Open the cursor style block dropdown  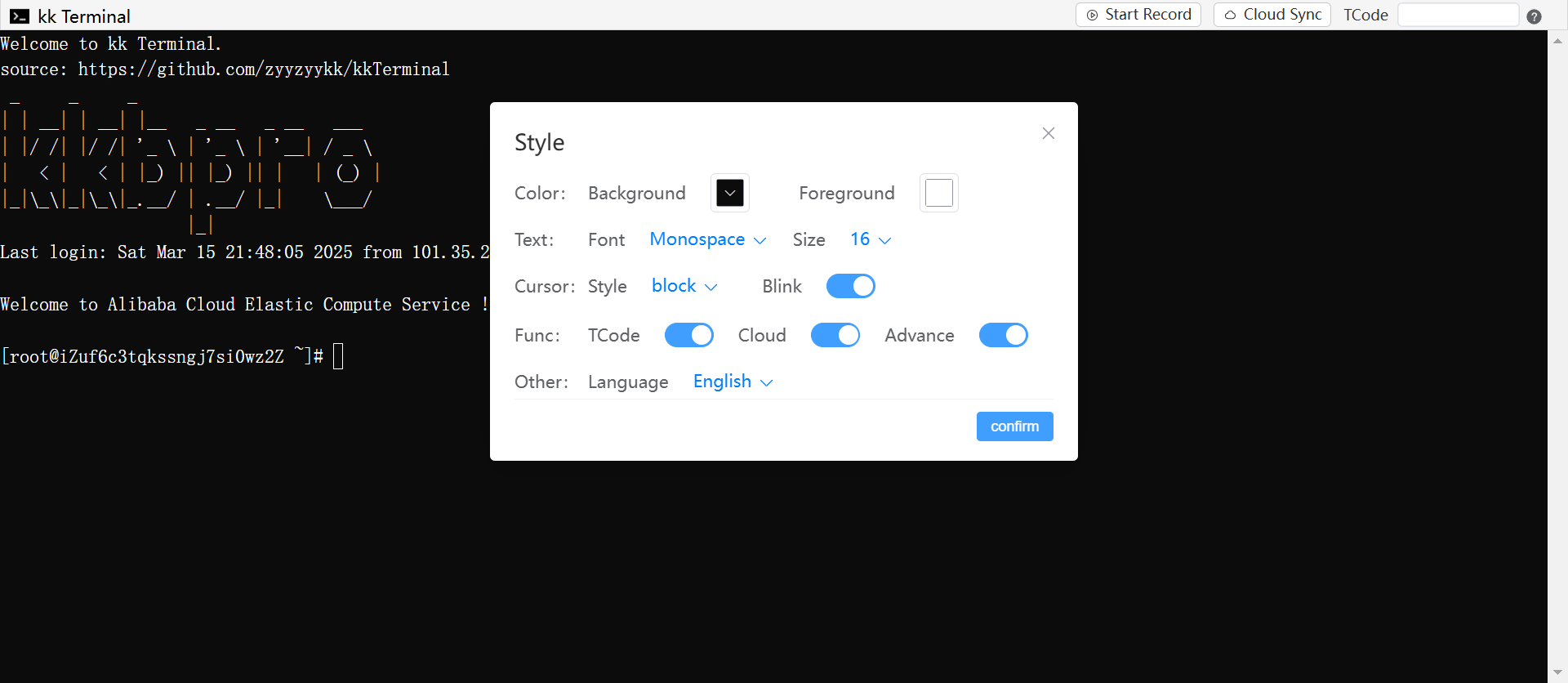pos(684,286)
